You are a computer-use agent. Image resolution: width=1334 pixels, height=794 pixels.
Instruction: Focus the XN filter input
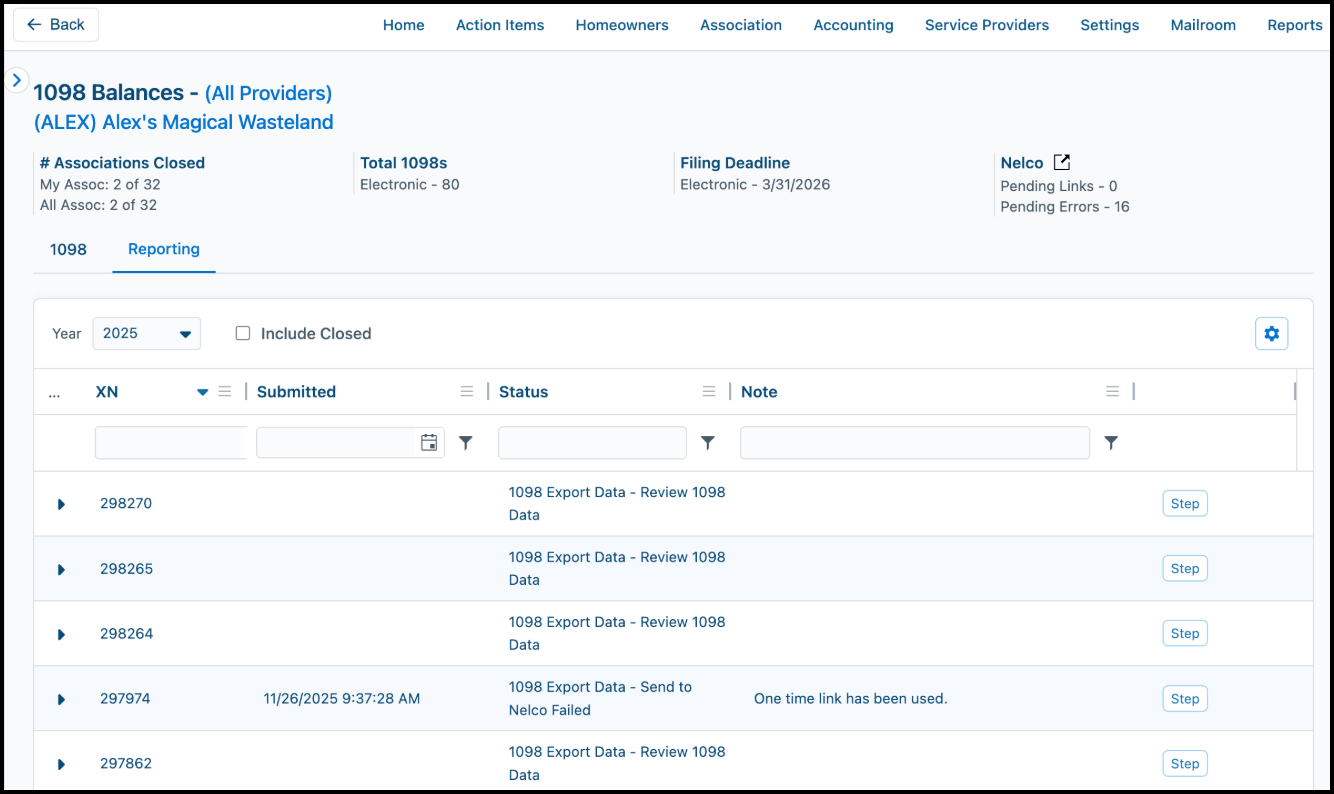pyautogui.click(x=171, y=442)
